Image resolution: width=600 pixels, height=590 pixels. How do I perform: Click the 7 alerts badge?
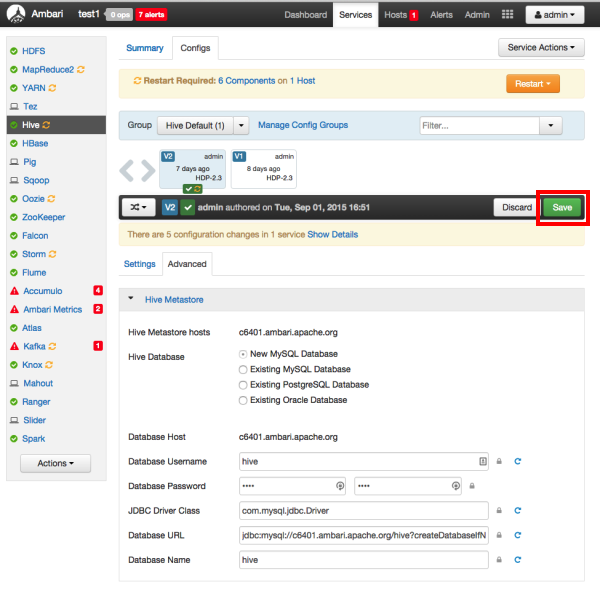coord(151,15)
